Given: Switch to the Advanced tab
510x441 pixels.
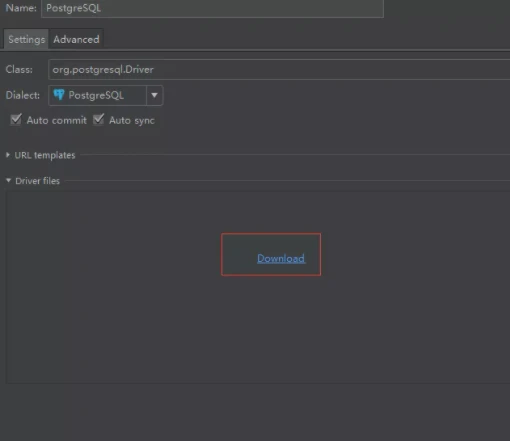Looking at the screenshot, I should (76, 39).
